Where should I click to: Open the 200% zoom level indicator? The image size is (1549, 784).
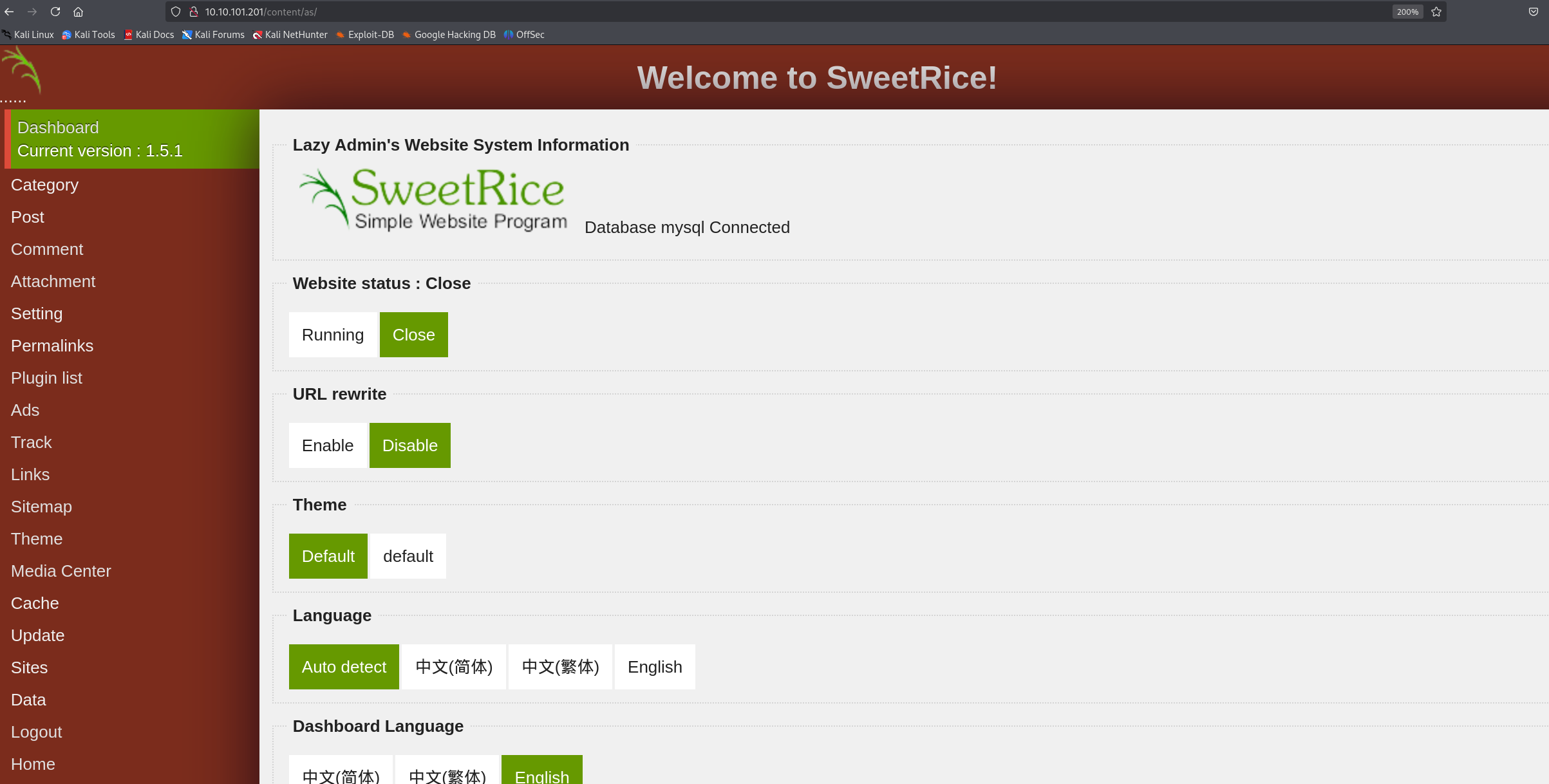point(1407,12)
